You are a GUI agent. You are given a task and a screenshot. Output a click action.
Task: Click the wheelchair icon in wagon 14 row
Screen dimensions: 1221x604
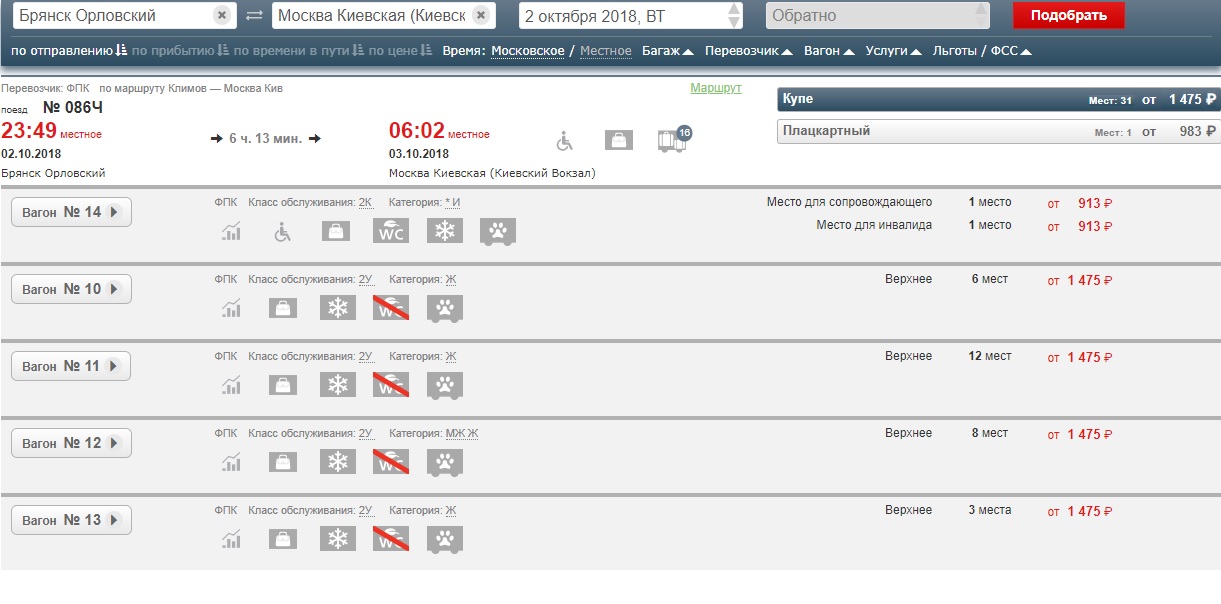point(284,231)
